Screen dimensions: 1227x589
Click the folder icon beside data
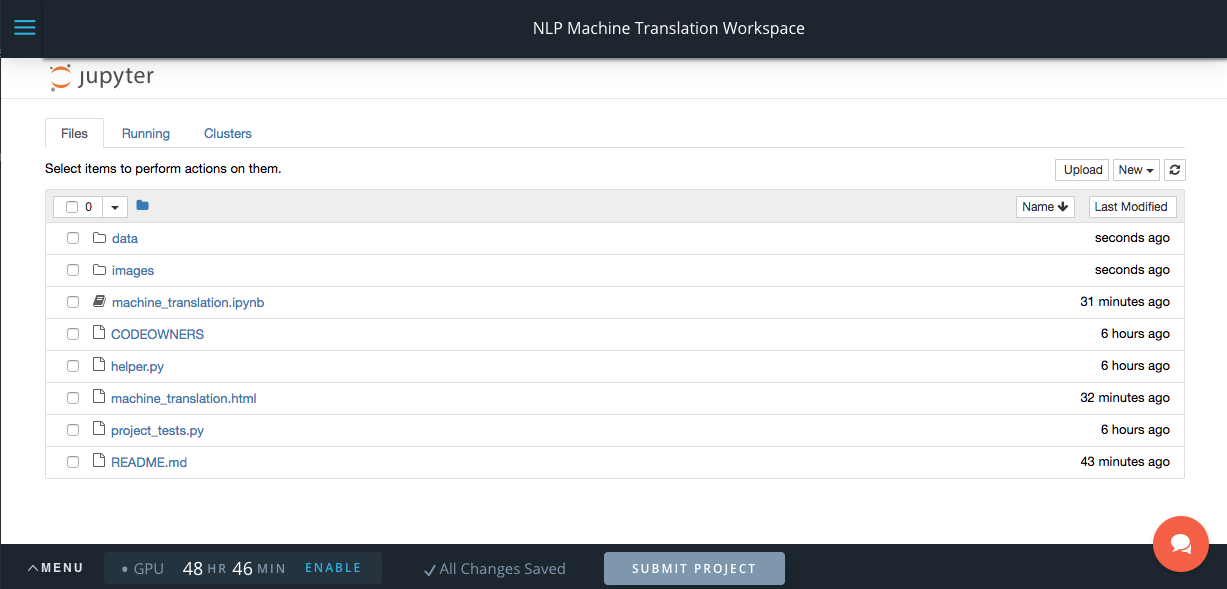point(98,238)
